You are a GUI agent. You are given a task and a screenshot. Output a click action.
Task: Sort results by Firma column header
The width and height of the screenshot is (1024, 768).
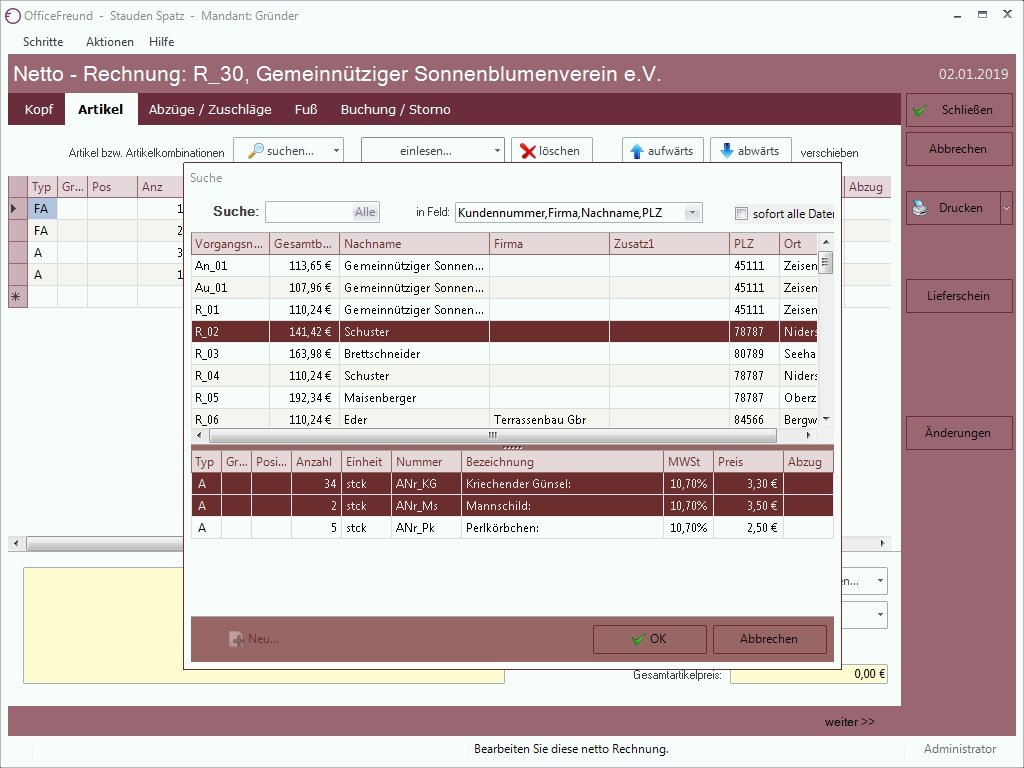[x=549, y=244]
